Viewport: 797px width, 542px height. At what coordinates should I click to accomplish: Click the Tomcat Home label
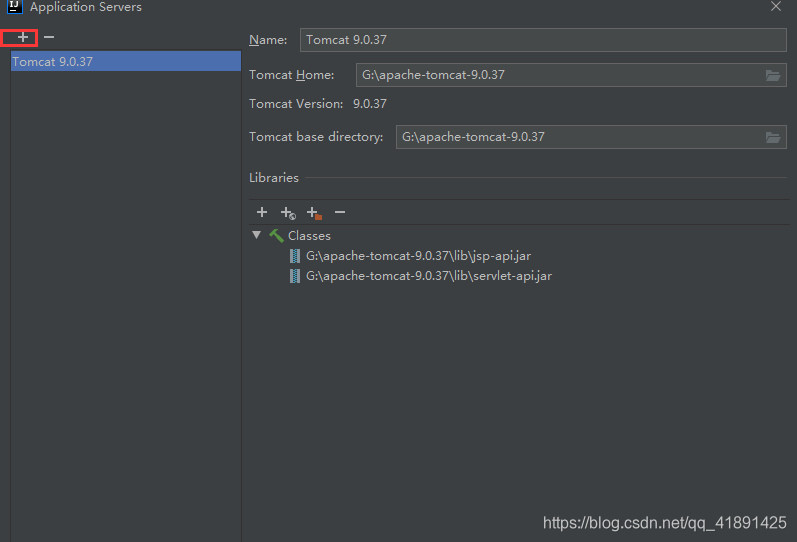pyautogui.click(x=292, y=75)
